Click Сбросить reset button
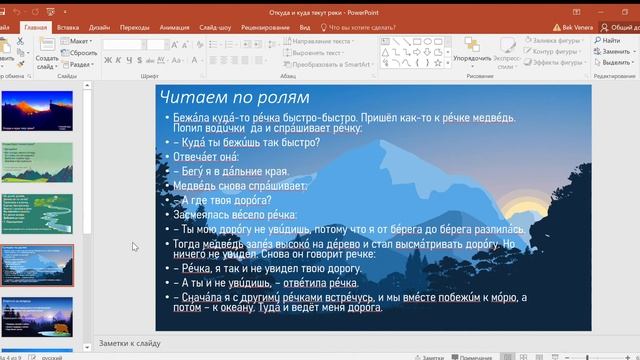This screenshot has width=640, height=360. [x=79, y=53]
